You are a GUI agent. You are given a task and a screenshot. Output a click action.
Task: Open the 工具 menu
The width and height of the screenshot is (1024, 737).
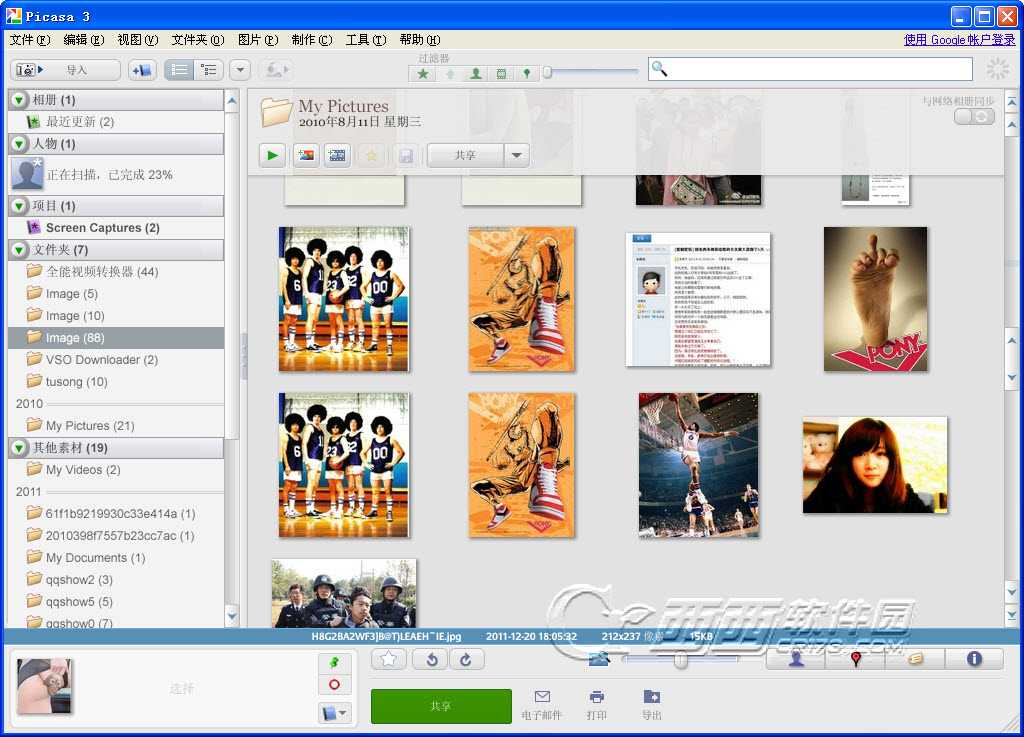click(365, 40)
